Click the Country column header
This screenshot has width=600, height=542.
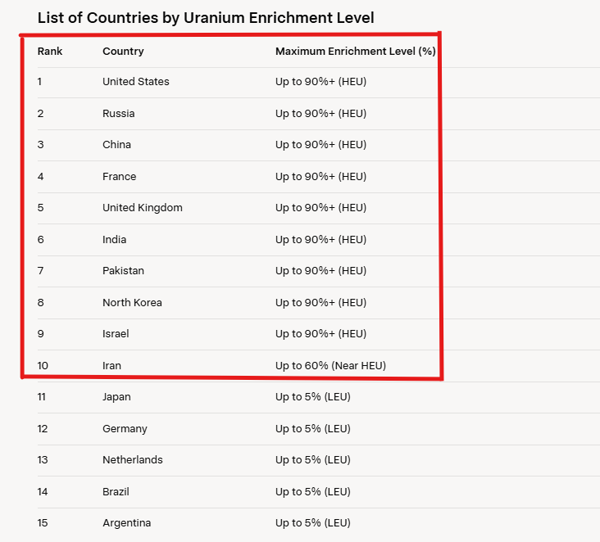pos(123,51)
